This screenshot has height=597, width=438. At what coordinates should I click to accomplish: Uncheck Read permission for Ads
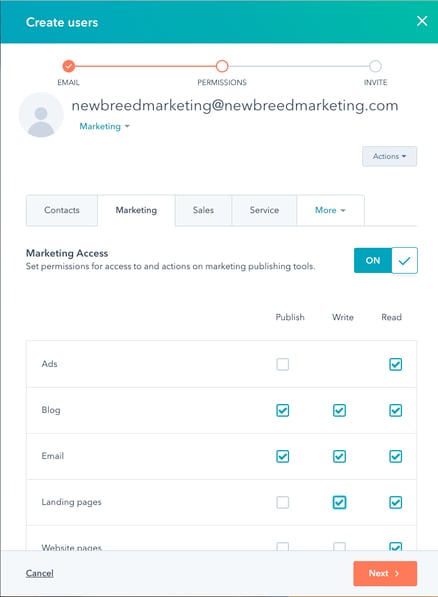[x=395, y=364]
